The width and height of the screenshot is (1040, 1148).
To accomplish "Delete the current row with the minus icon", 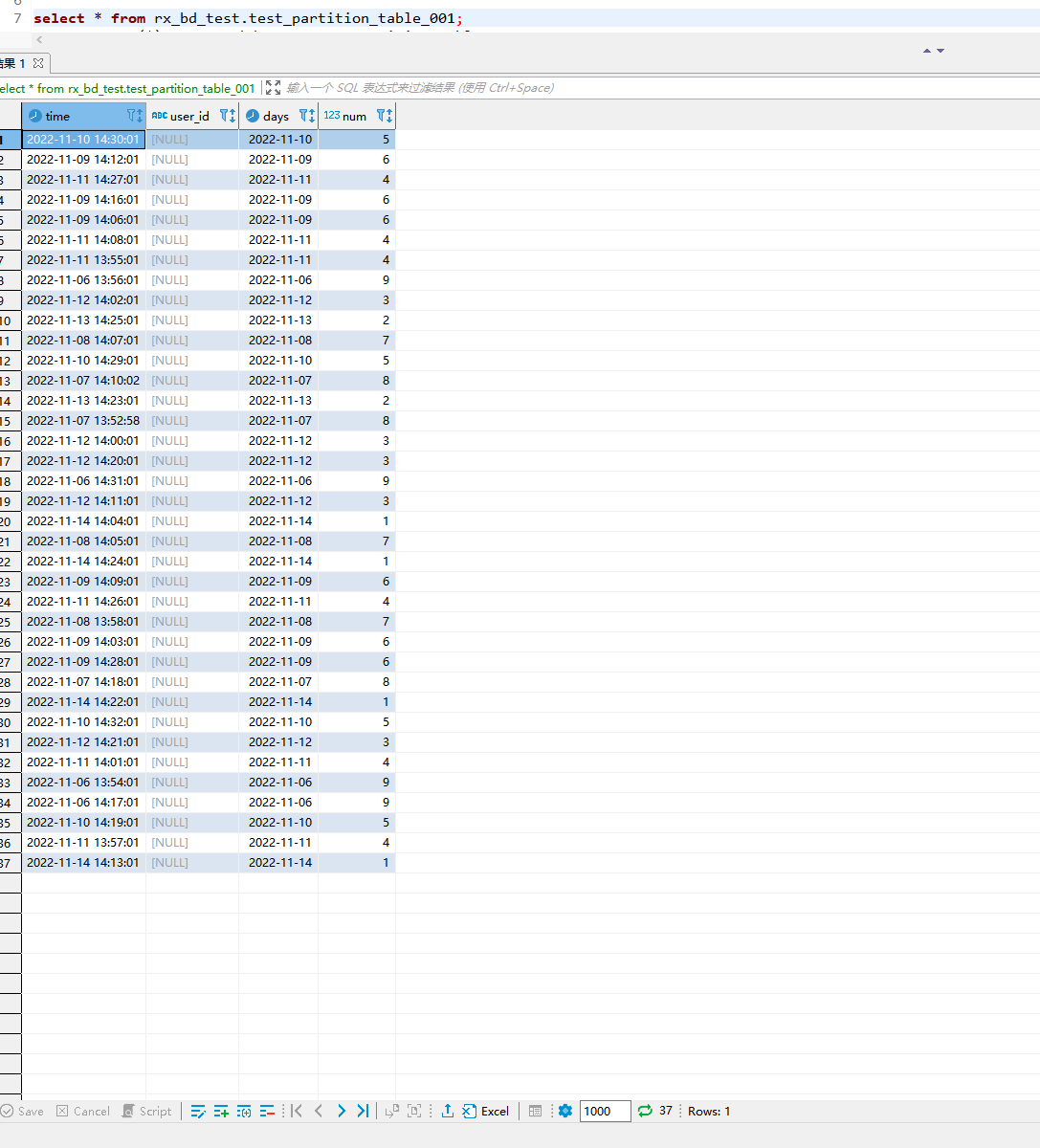I will click(x=267, y=1111).
